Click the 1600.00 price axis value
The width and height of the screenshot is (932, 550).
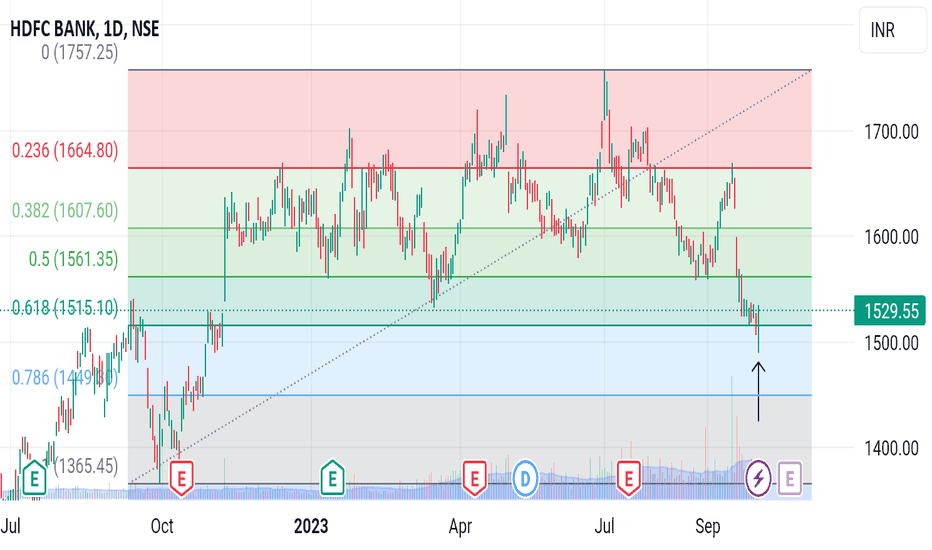[x=891, y=237]
